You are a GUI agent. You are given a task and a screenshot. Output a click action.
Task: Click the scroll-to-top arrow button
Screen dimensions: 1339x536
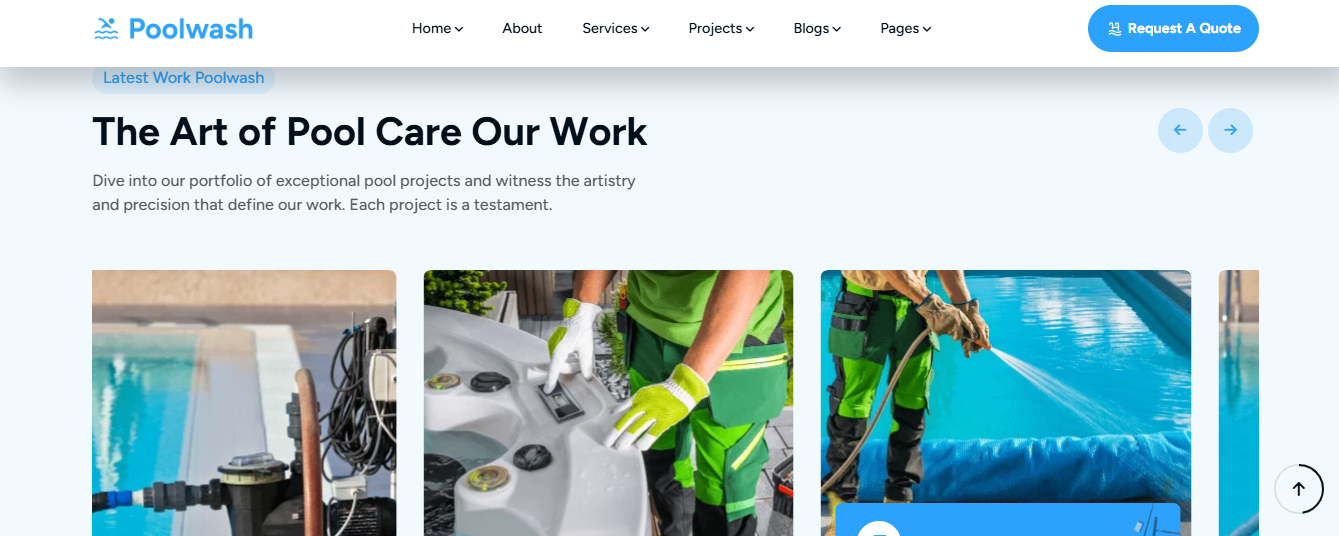pyautogui.click(x=1299, y=489)
